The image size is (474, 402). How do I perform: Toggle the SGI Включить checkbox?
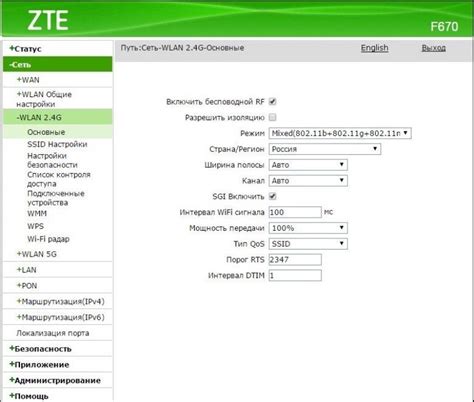[x=273, y=196]
